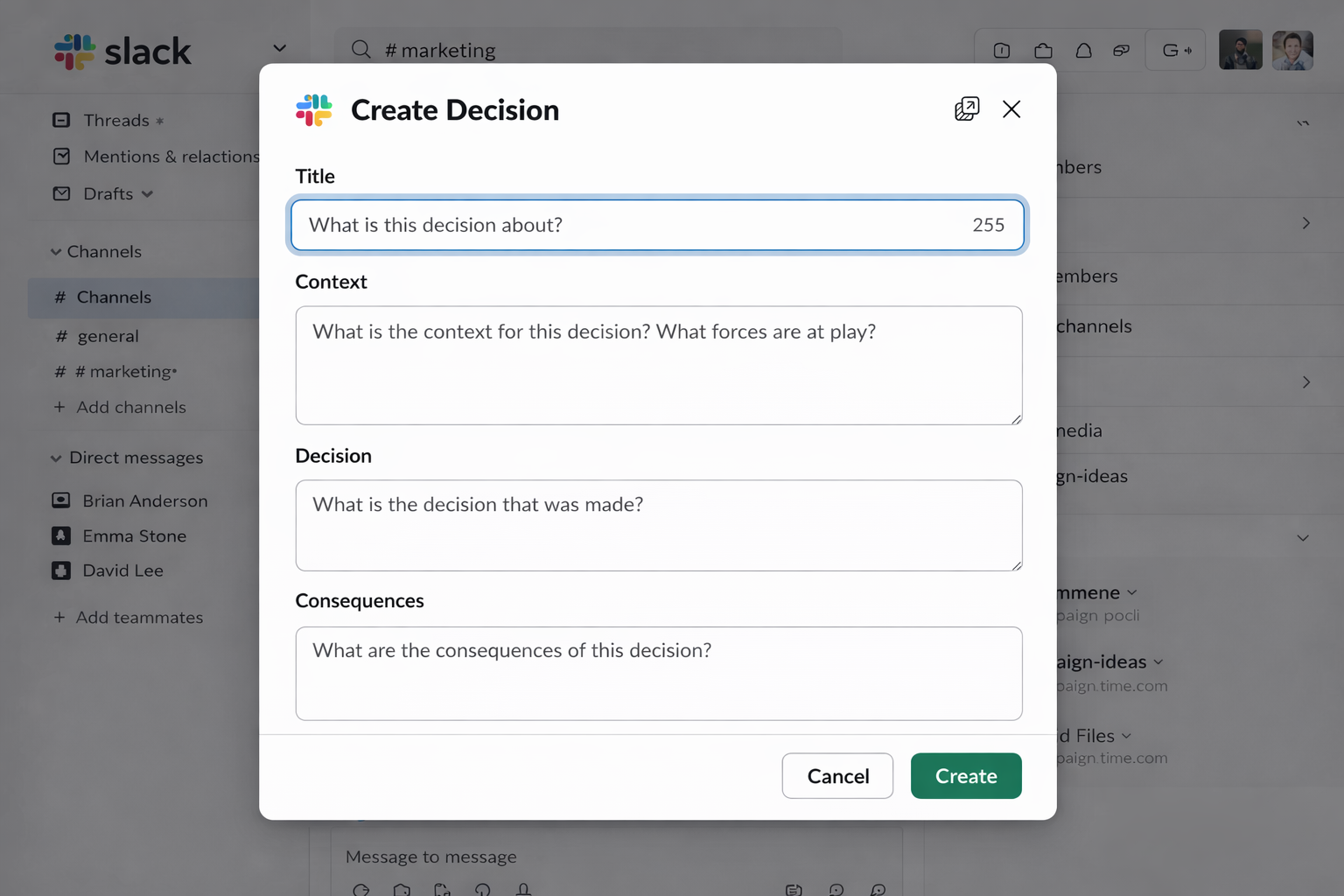This screenshot has height=896, width=1344.
Task: Open the G voice assistant in top bar
Action: pyautogui.click(x=1175, y=50)
